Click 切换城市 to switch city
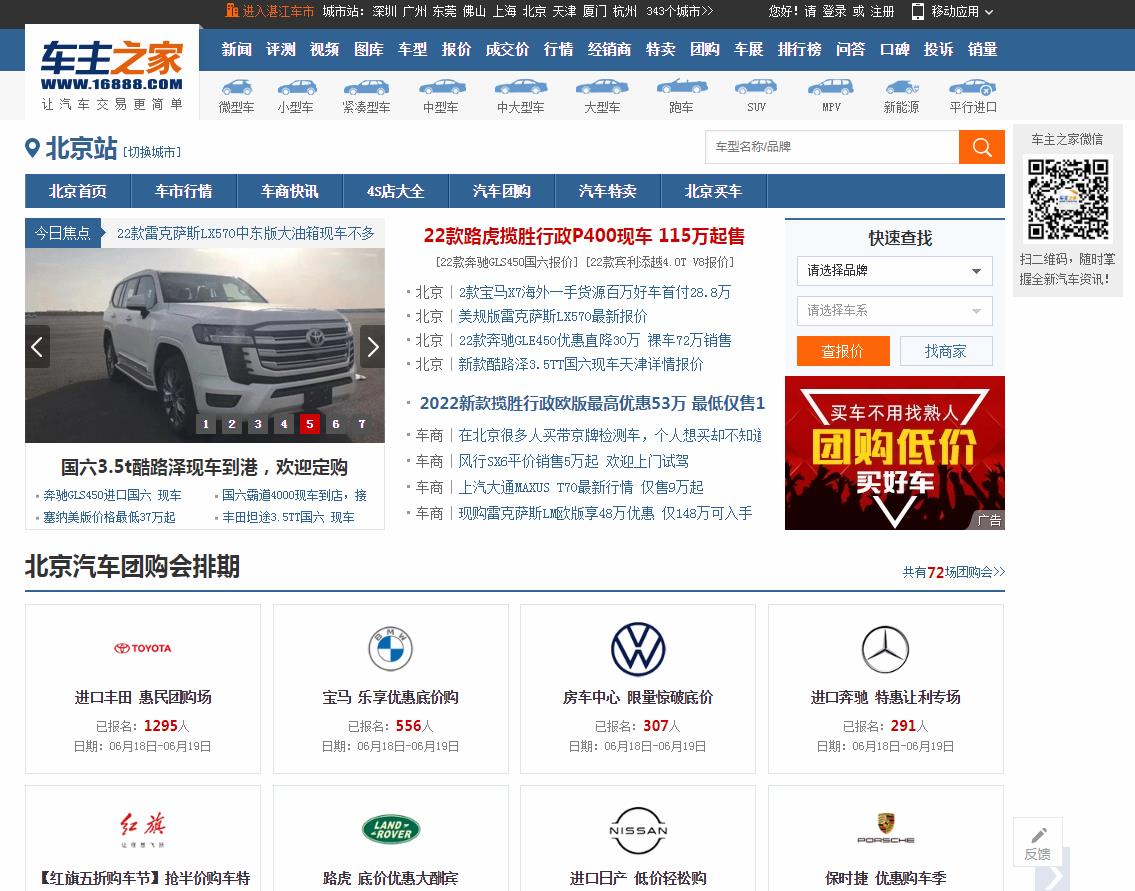1135x891 pixels. (152, 152)
